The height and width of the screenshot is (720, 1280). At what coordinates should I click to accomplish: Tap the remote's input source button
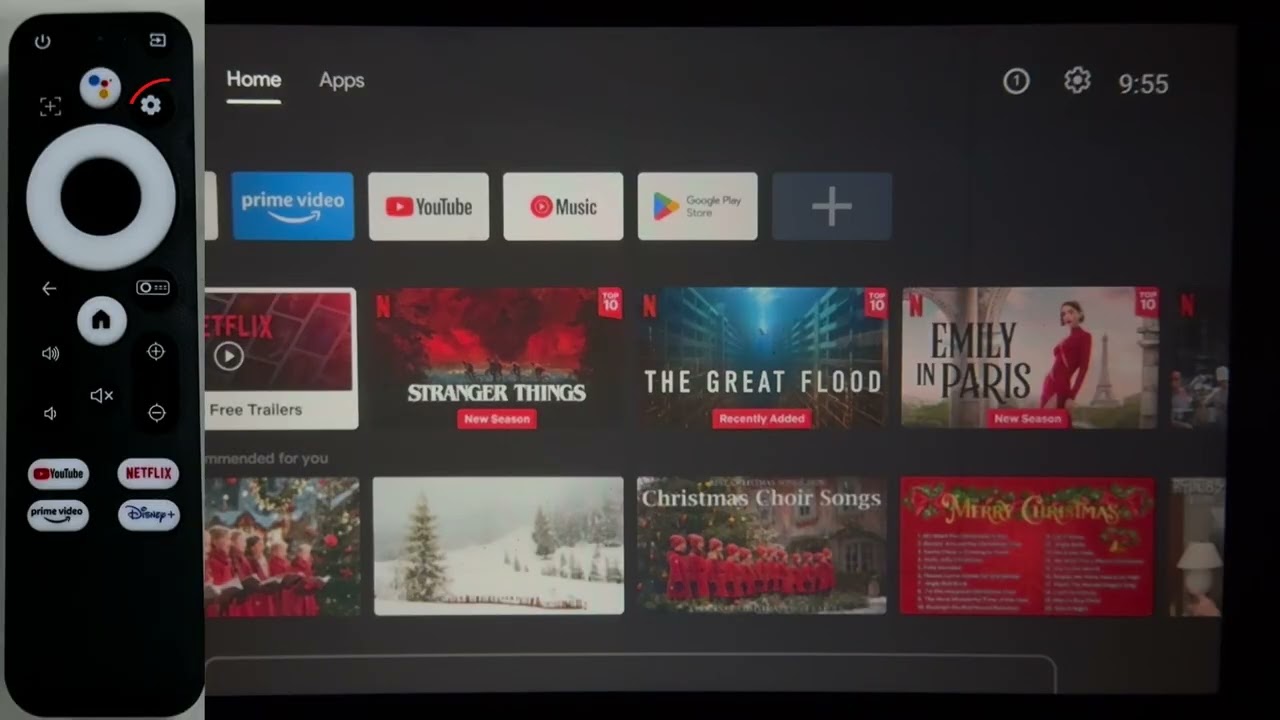[x=158, y=40]
